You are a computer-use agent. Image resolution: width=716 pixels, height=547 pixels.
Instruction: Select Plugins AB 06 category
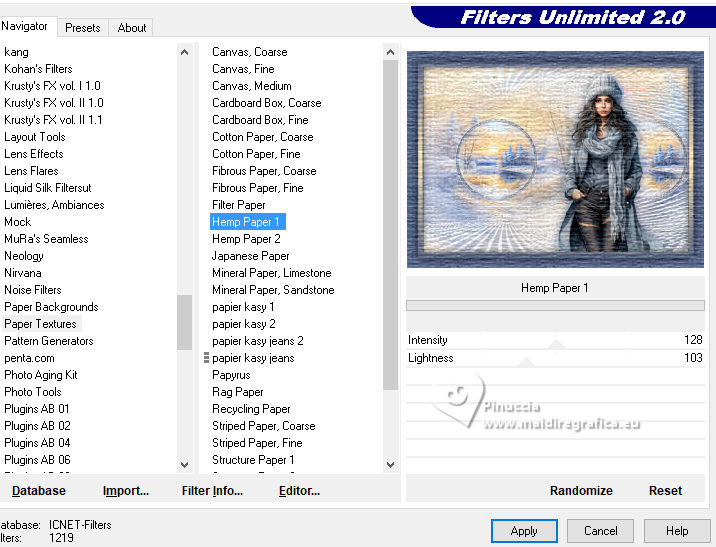tap(37, 460)
